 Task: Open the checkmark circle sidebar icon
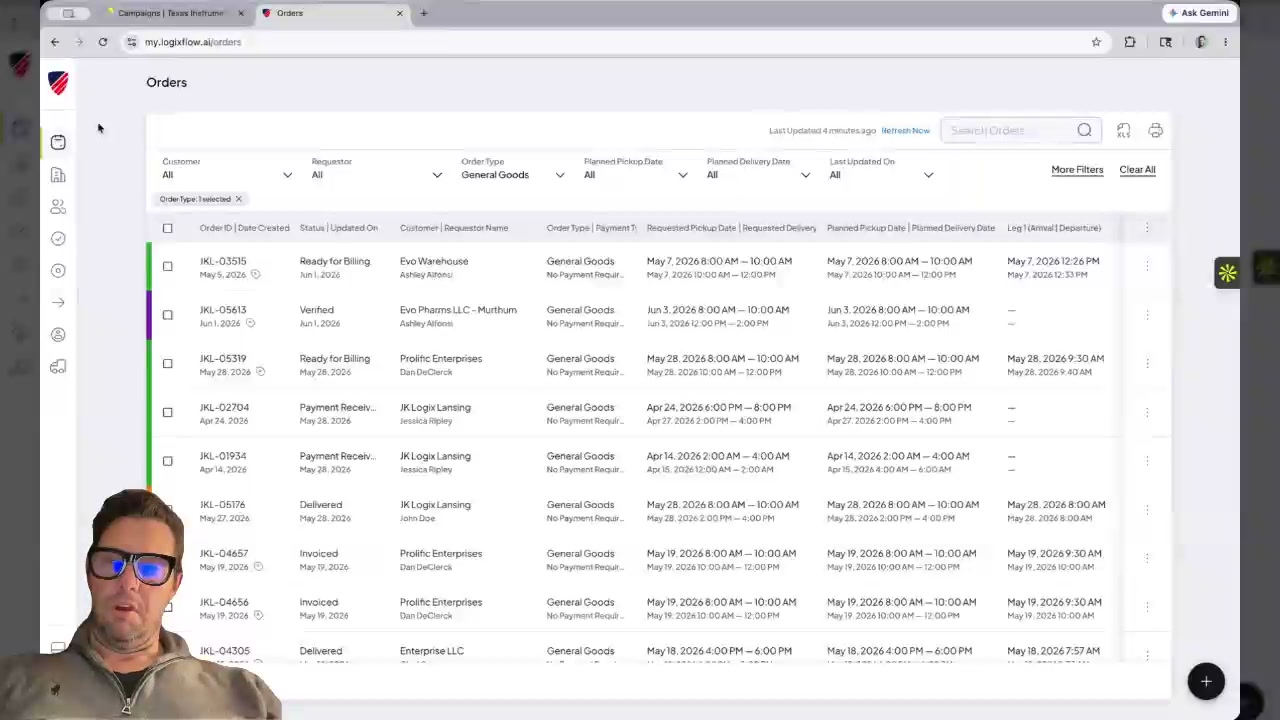58,238
